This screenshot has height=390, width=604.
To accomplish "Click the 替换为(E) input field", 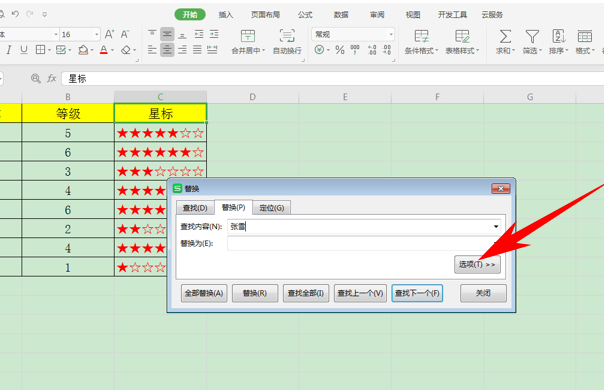I will pos(364,244).
